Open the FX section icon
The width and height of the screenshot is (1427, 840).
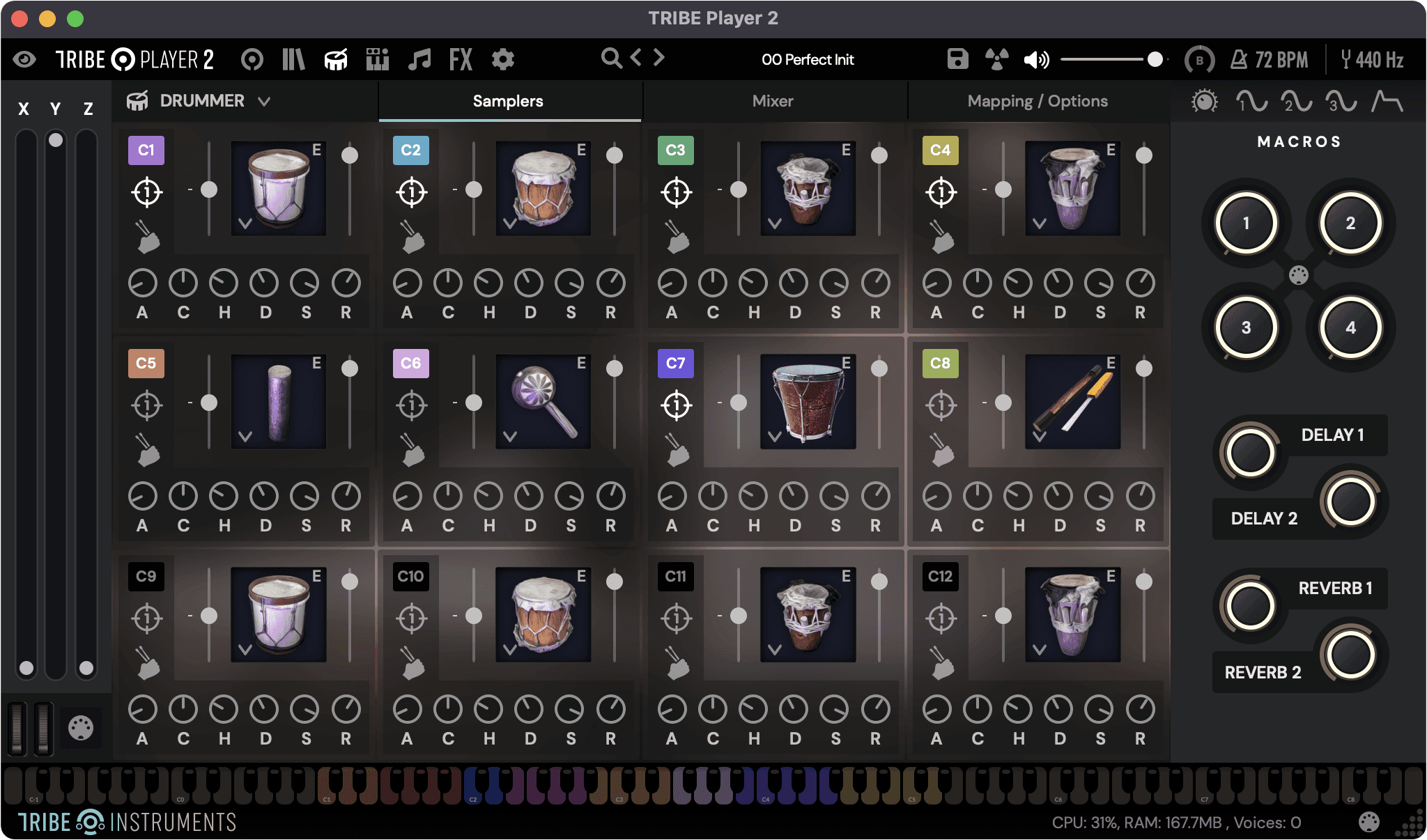(x=460, y=59)
